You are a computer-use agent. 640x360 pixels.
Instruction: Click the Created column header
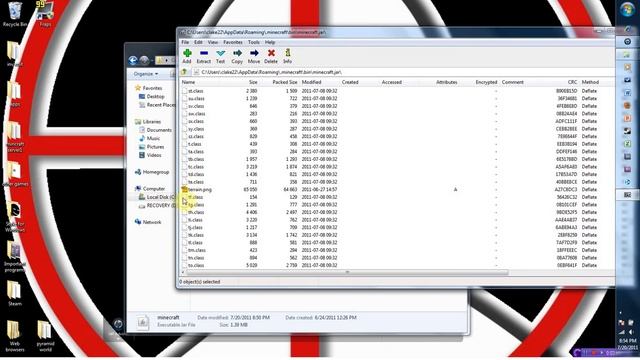[350, 82]
